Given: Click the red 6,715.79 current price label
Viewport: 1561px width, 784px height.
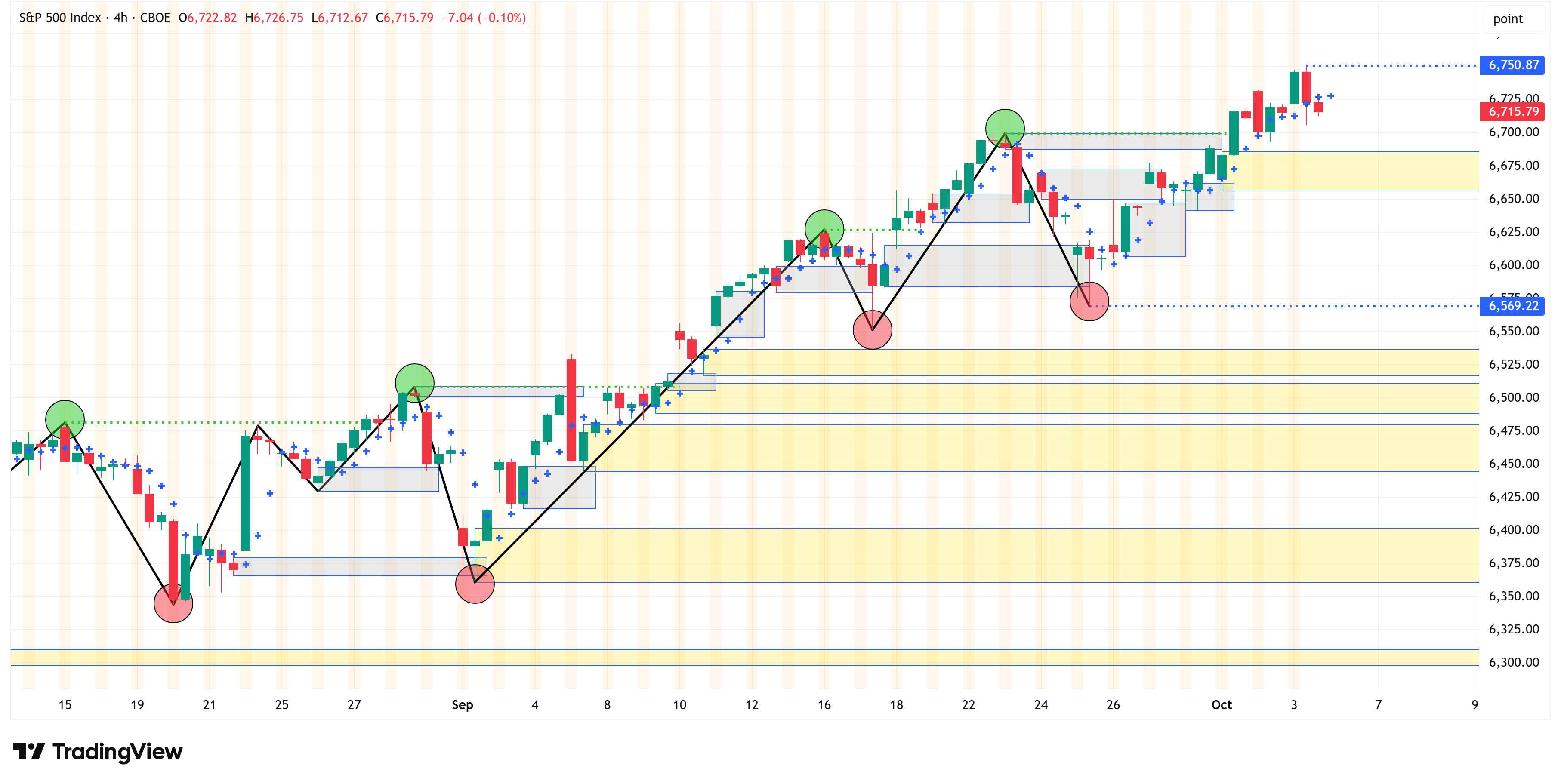Looking at the screenshot, I should coord(1512,111).
